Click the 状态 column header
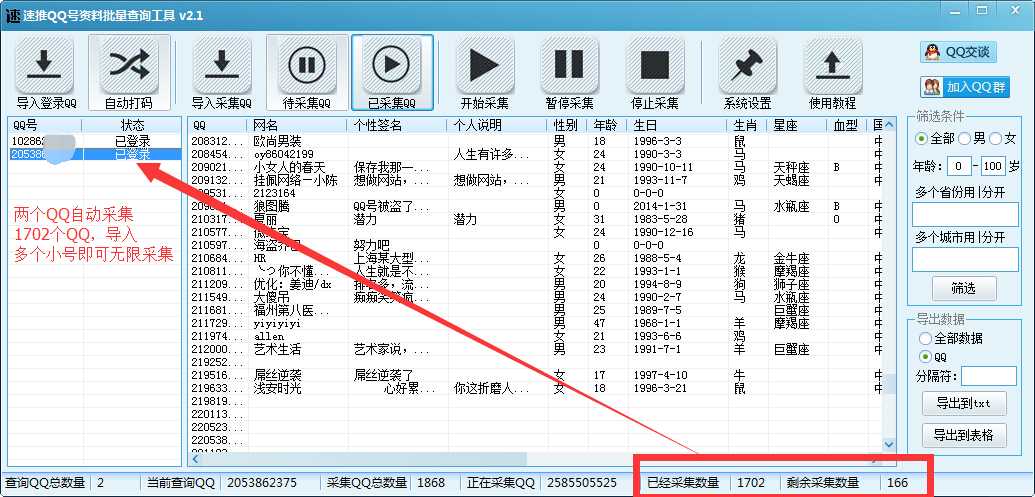 132,125
